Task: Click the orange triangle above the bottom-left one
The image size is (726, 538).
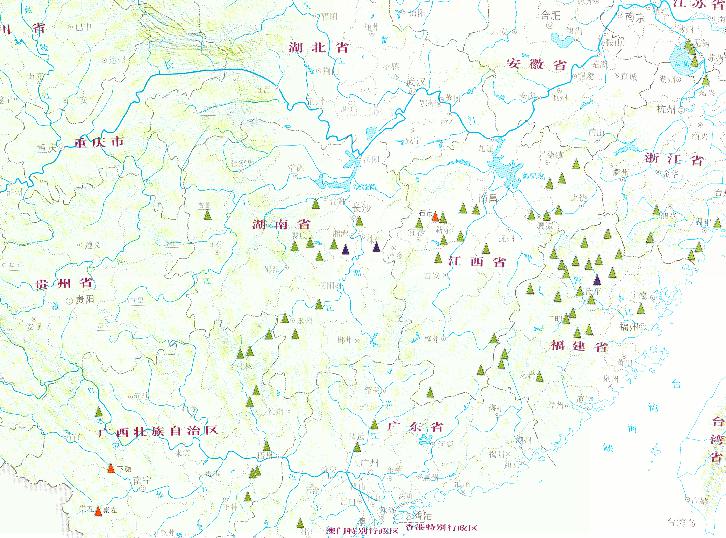Action: pyautogui.click(x=110, y=469)
